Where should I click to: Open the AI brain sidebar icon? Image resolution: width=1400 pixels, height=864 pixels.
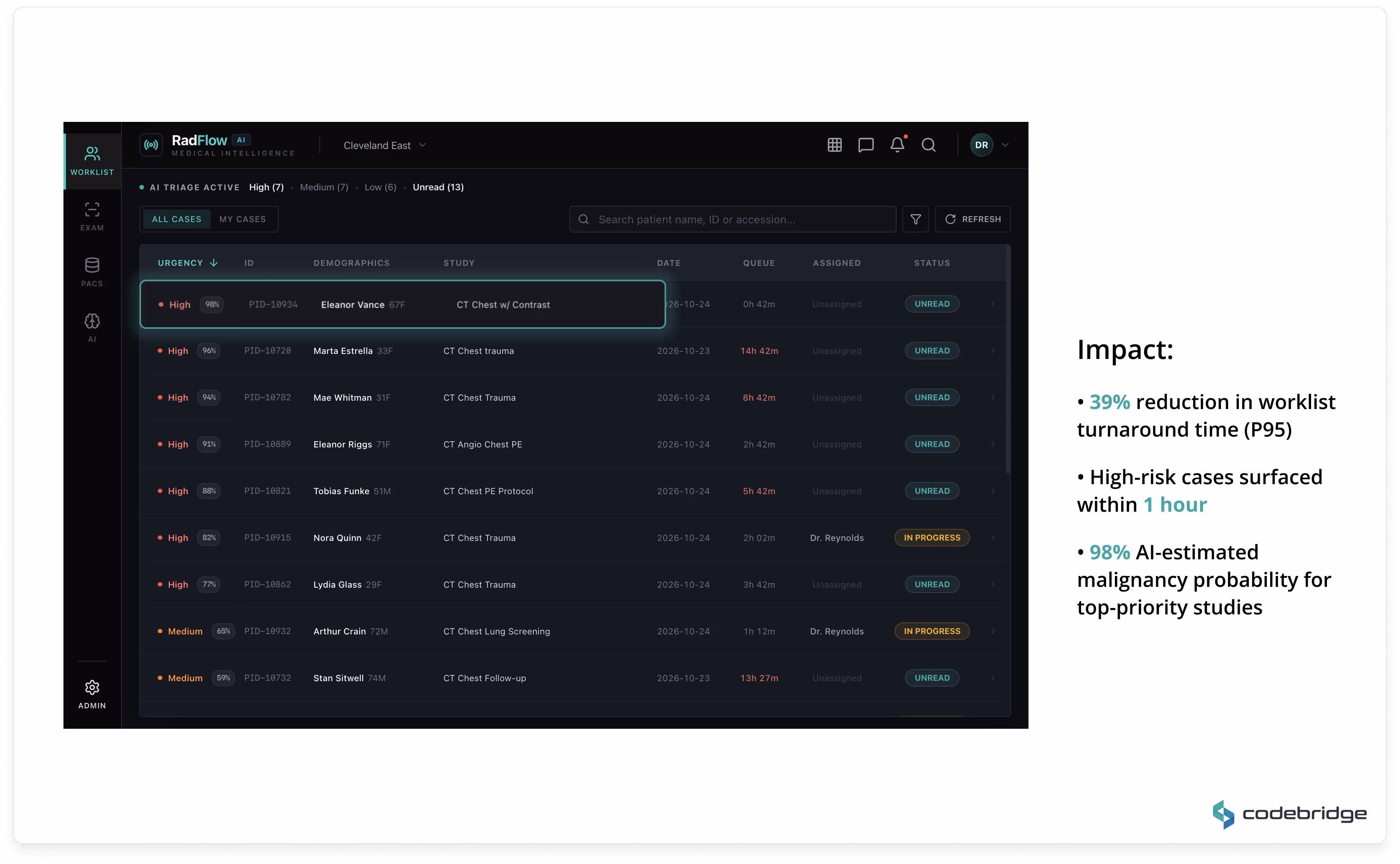(92, 327)
